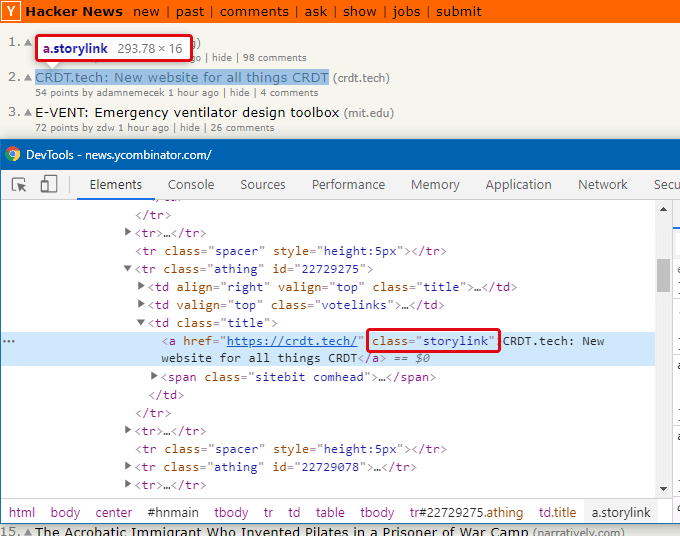680x536 pixels.
Task: Open the 4 comments link
Action: coord(289,93)
